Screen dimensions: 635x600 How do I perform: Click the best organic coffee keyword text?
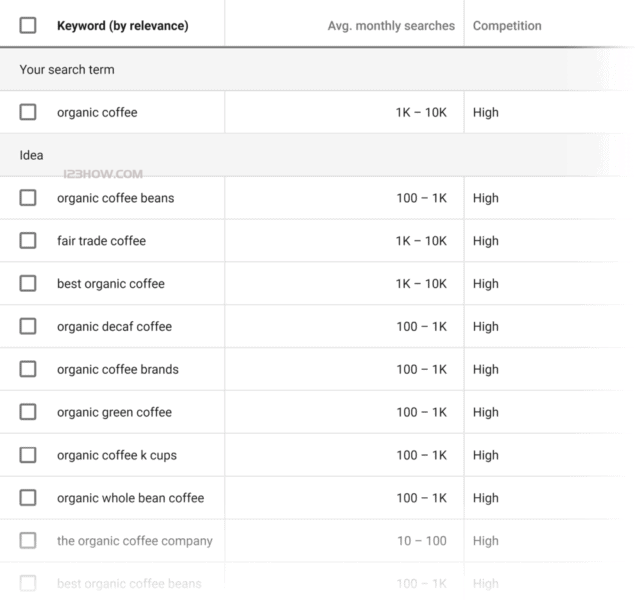click(110, 284)
